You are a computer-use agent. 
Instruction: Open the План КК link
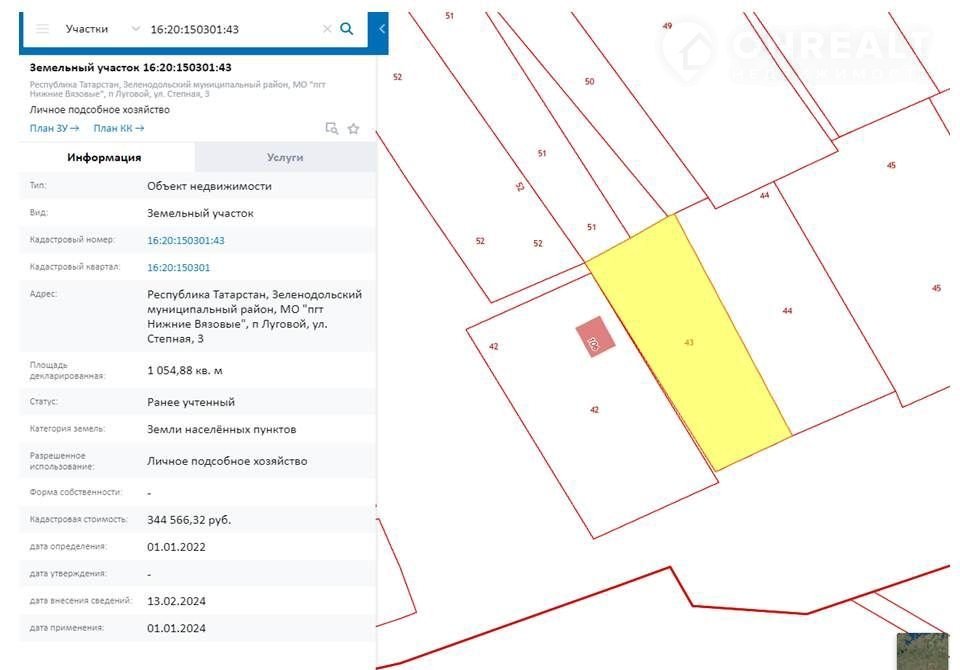(x=118, y=128)
